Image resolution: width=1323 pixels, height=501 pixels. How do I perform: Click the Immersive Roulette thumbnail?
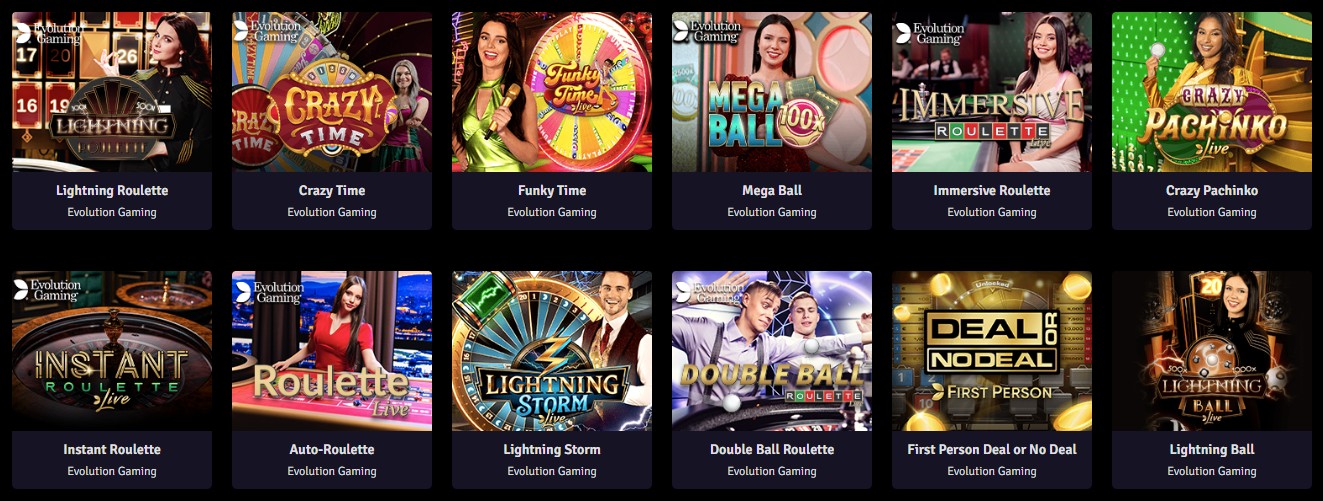992,92
